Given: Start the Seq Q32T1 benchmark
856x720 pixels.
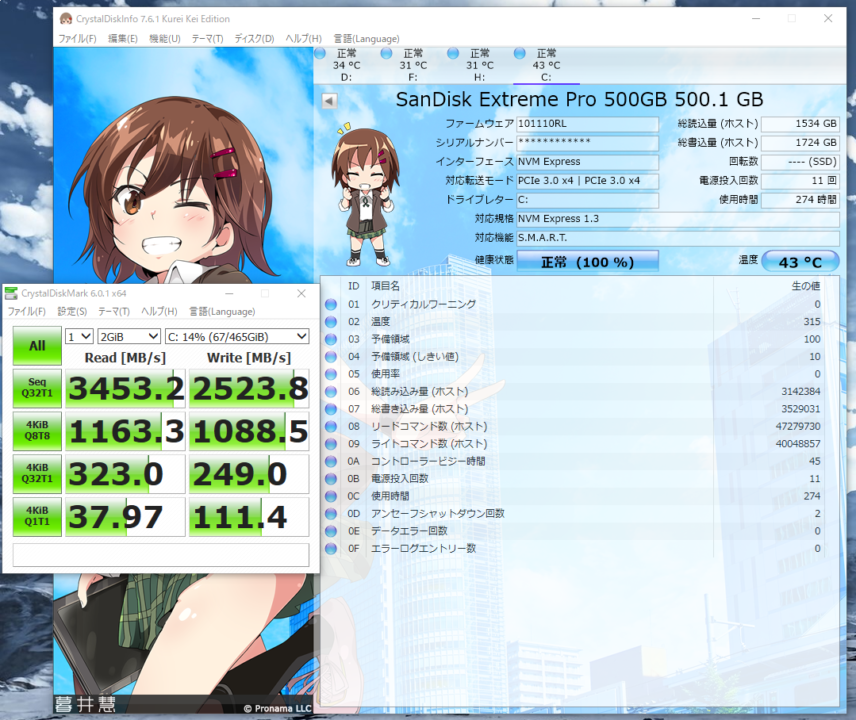Looking at the screenshot, I should pos(37,389).
